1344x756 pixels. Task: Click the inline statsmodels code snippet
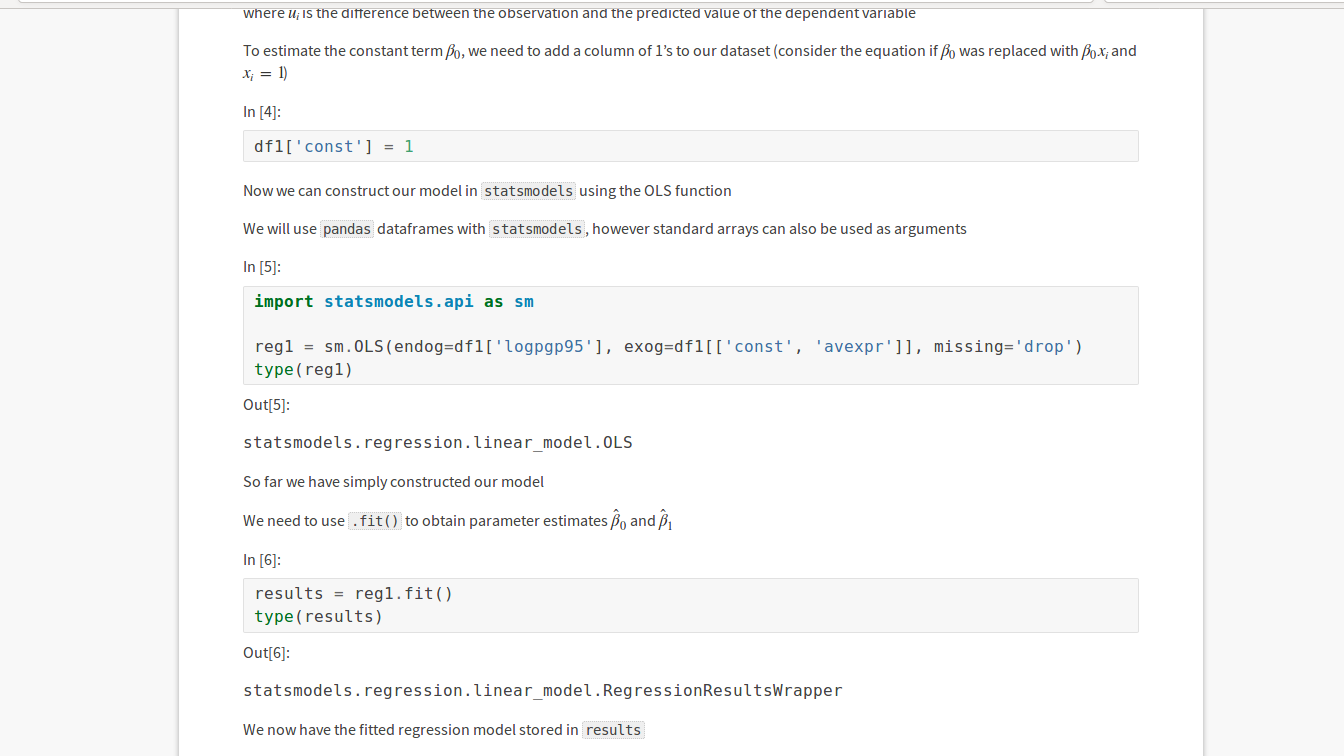pyautogui.click(x=528, y=190)
